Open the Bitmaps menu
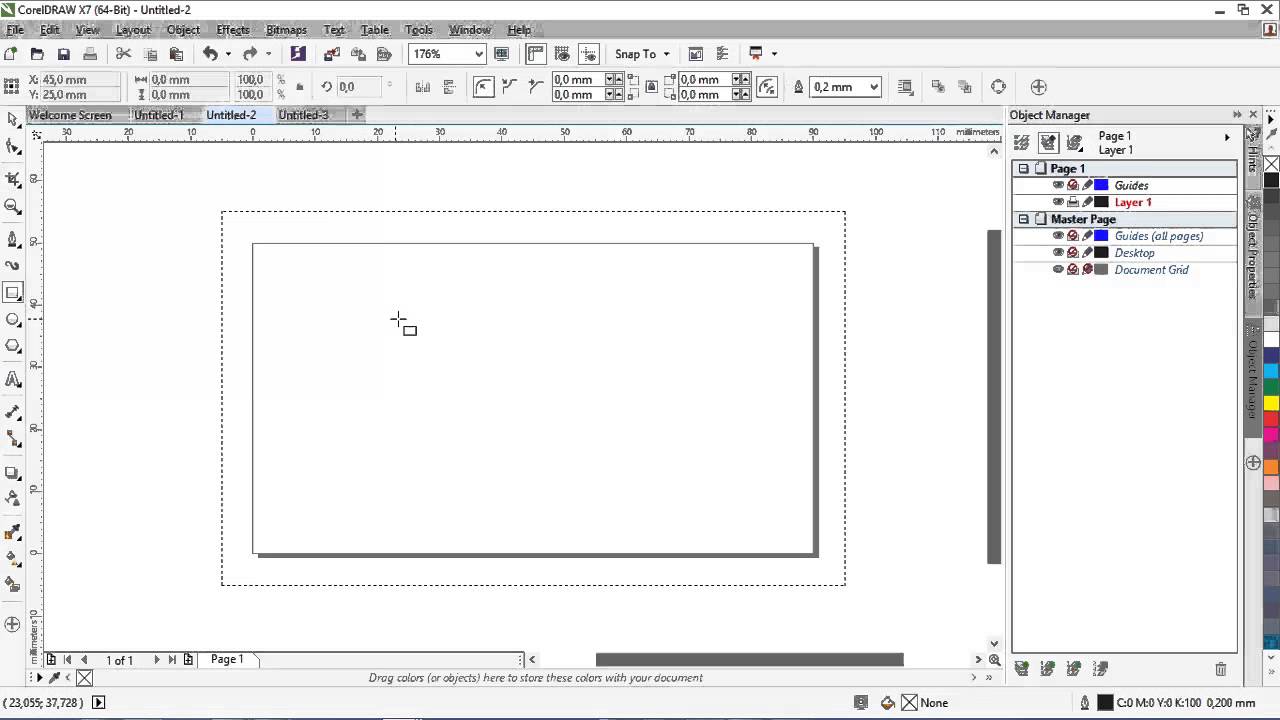Screen dimensions: 1280x720 (x=286, y=30)
